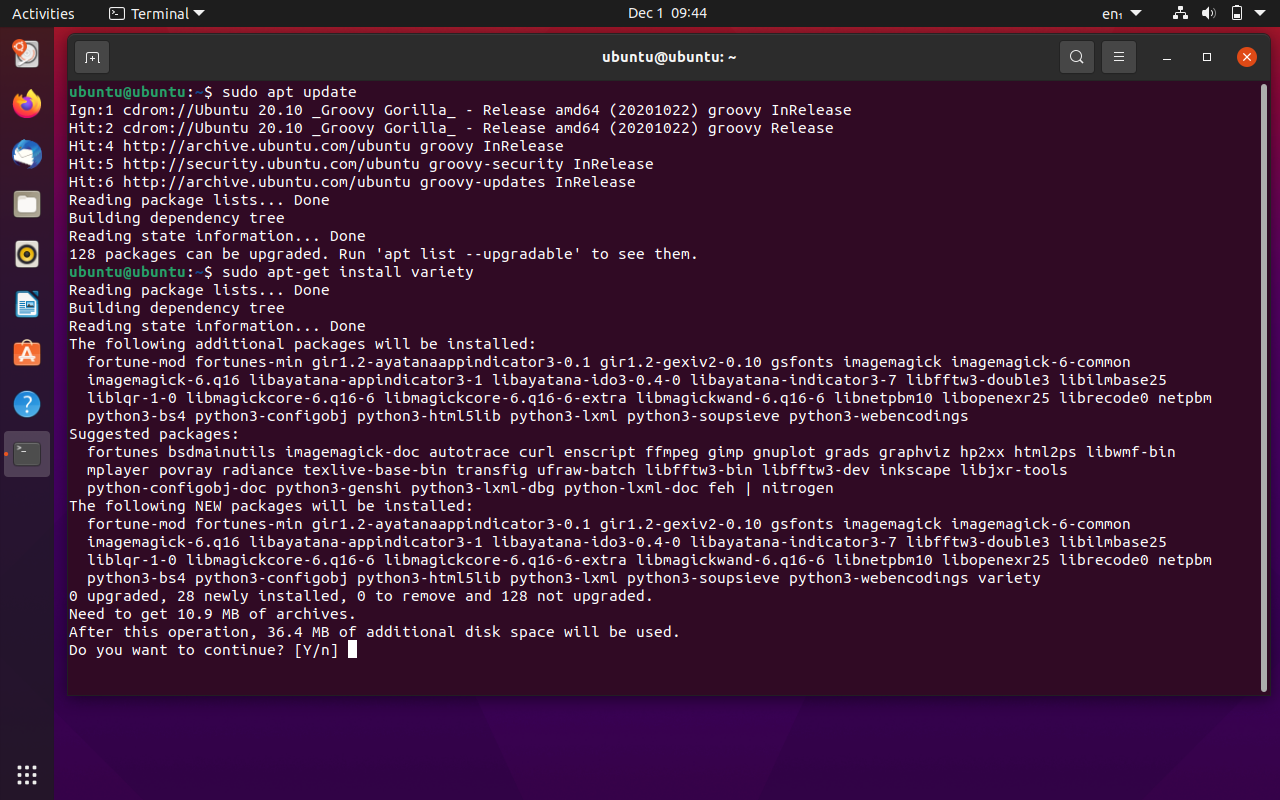Click the blinking cursor block after [Y/n]
Screen dimensions: 1280x800
click(x=352, y=650)
